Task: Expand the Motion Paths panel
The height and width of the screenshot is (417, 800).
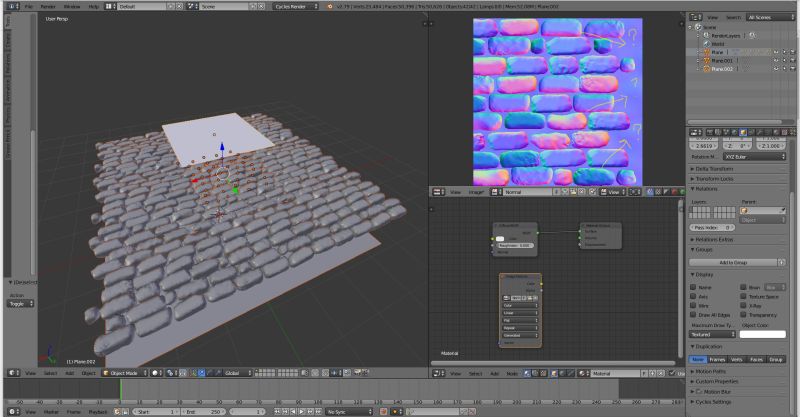Action: (710, 372)
